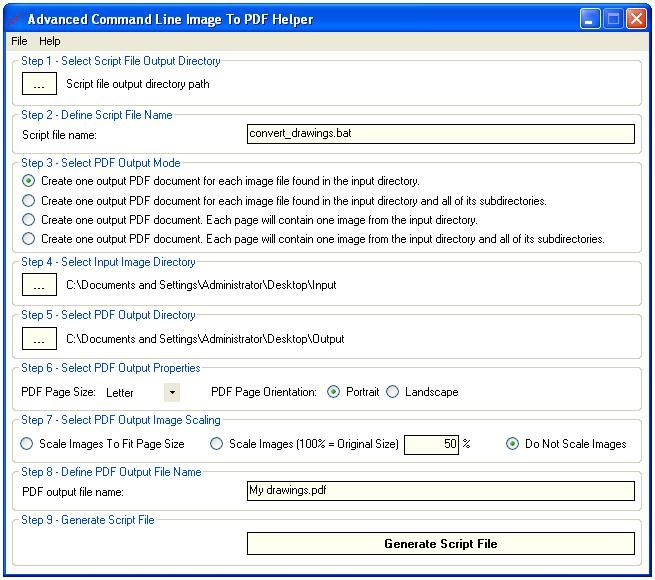This screenshot has width=655, height=580.
Task: Open the Help menu
Action: (50, 41)
